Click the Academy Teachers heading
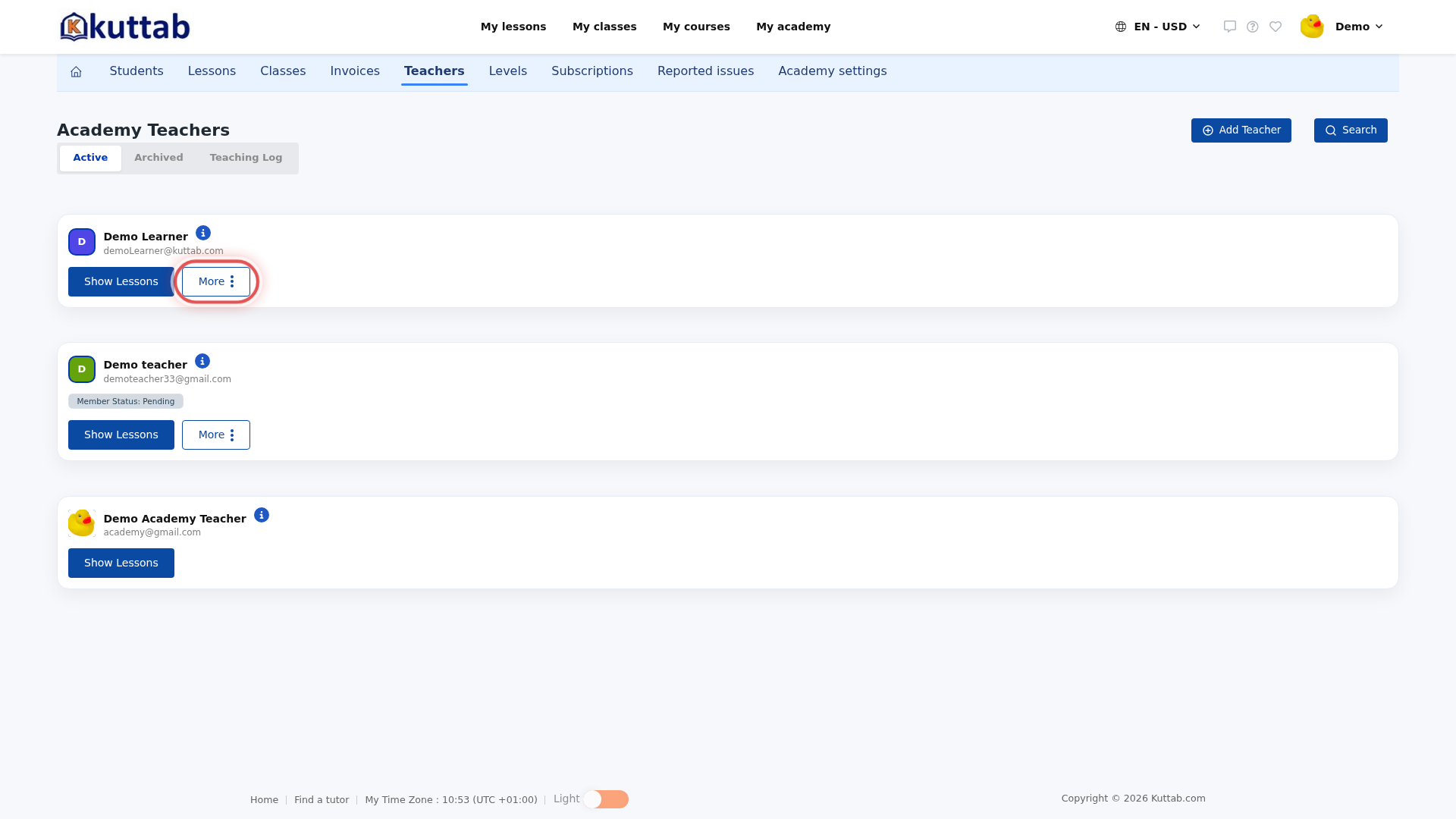 tap(143, 130)
